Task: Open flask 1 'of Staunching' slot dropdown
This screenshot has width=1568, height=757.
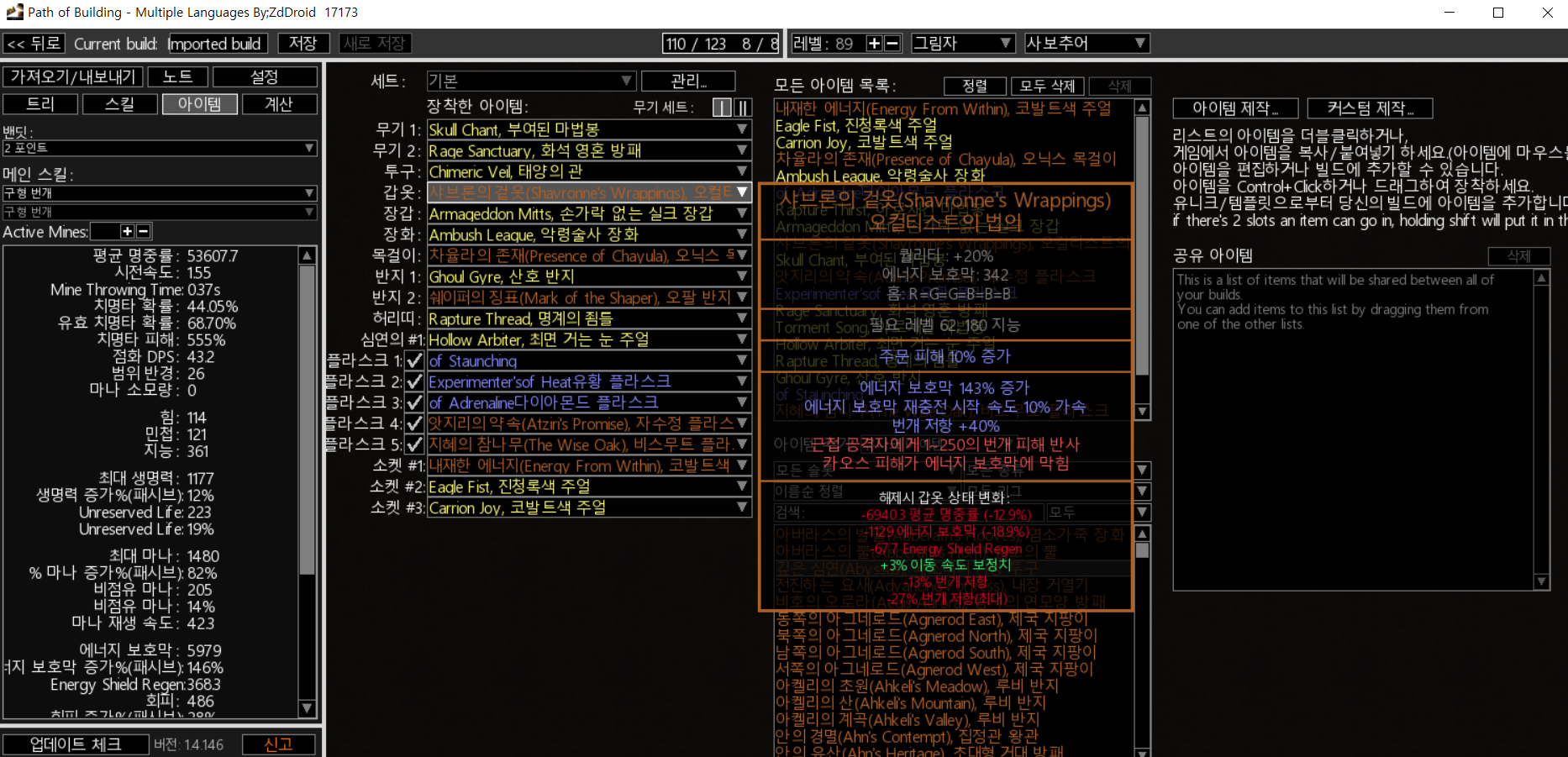Action: coord(589,360)
